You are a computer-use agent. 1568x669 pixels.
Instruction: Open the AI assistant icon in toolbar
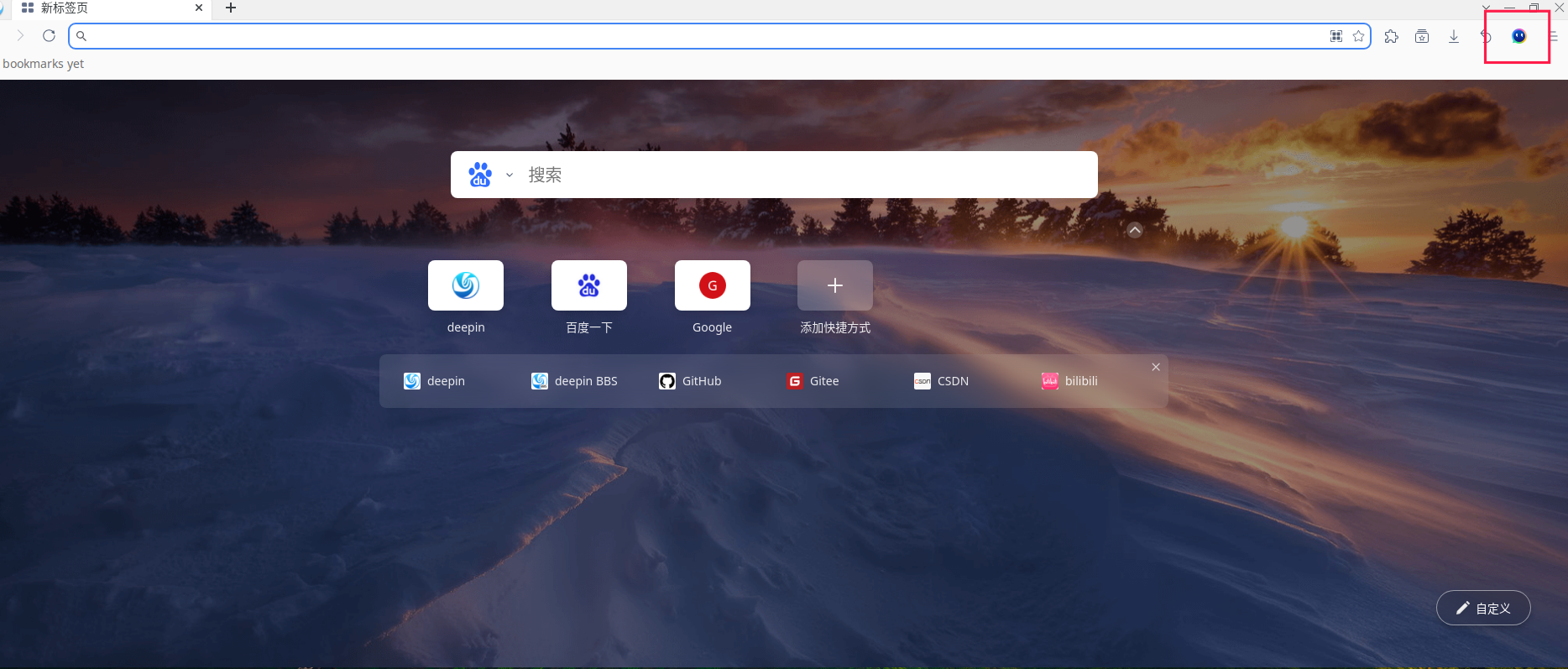click(1518, 36)
